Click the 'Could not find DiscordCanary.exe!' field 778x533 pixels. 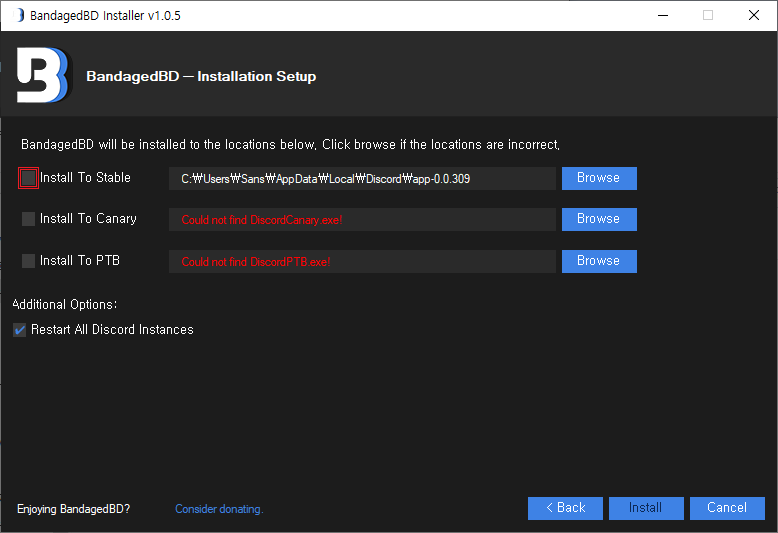(x=362, y=219)
